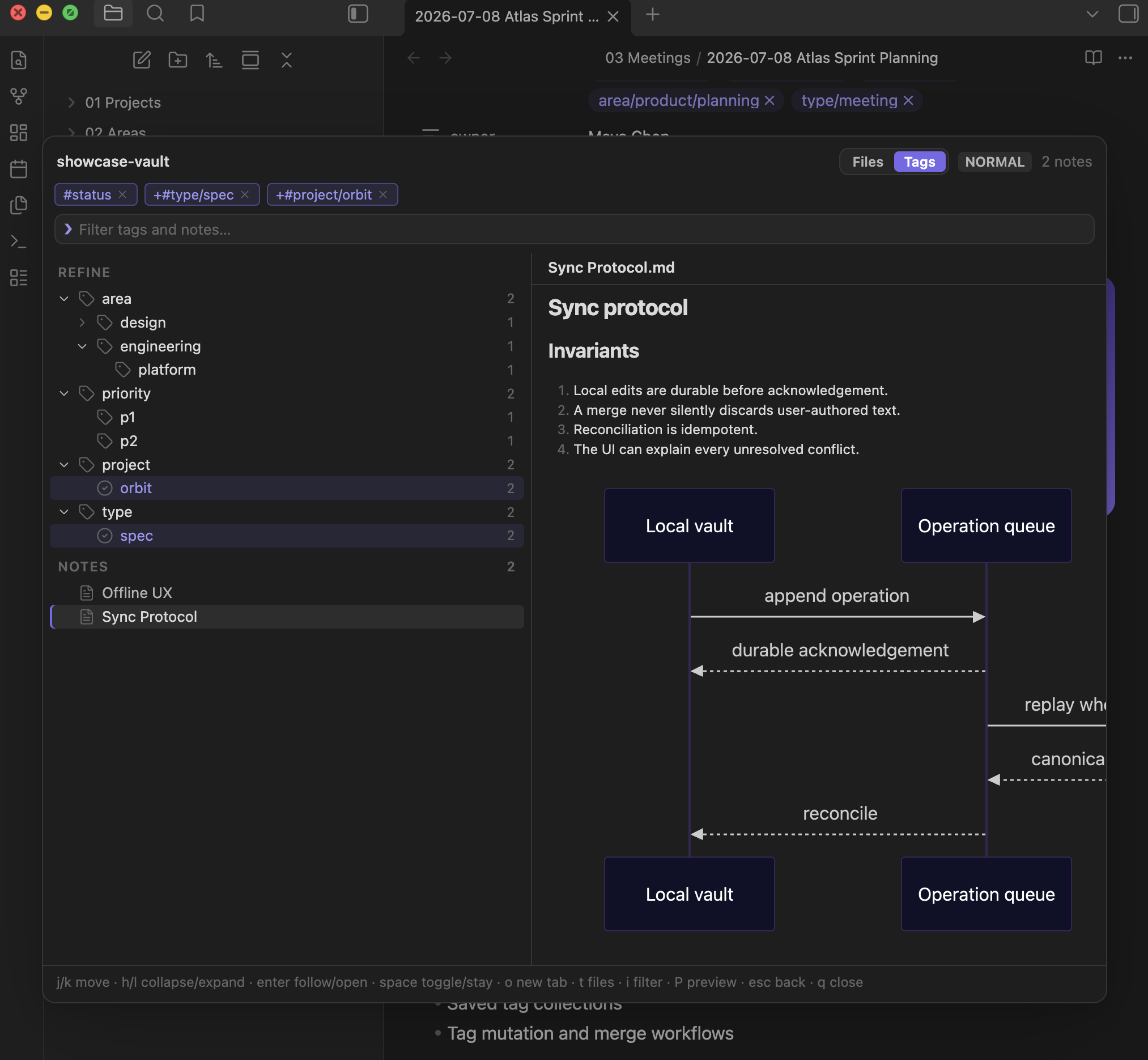
Task: Open search magnifier icon in top bar
Action: click(x=155, y=13)
